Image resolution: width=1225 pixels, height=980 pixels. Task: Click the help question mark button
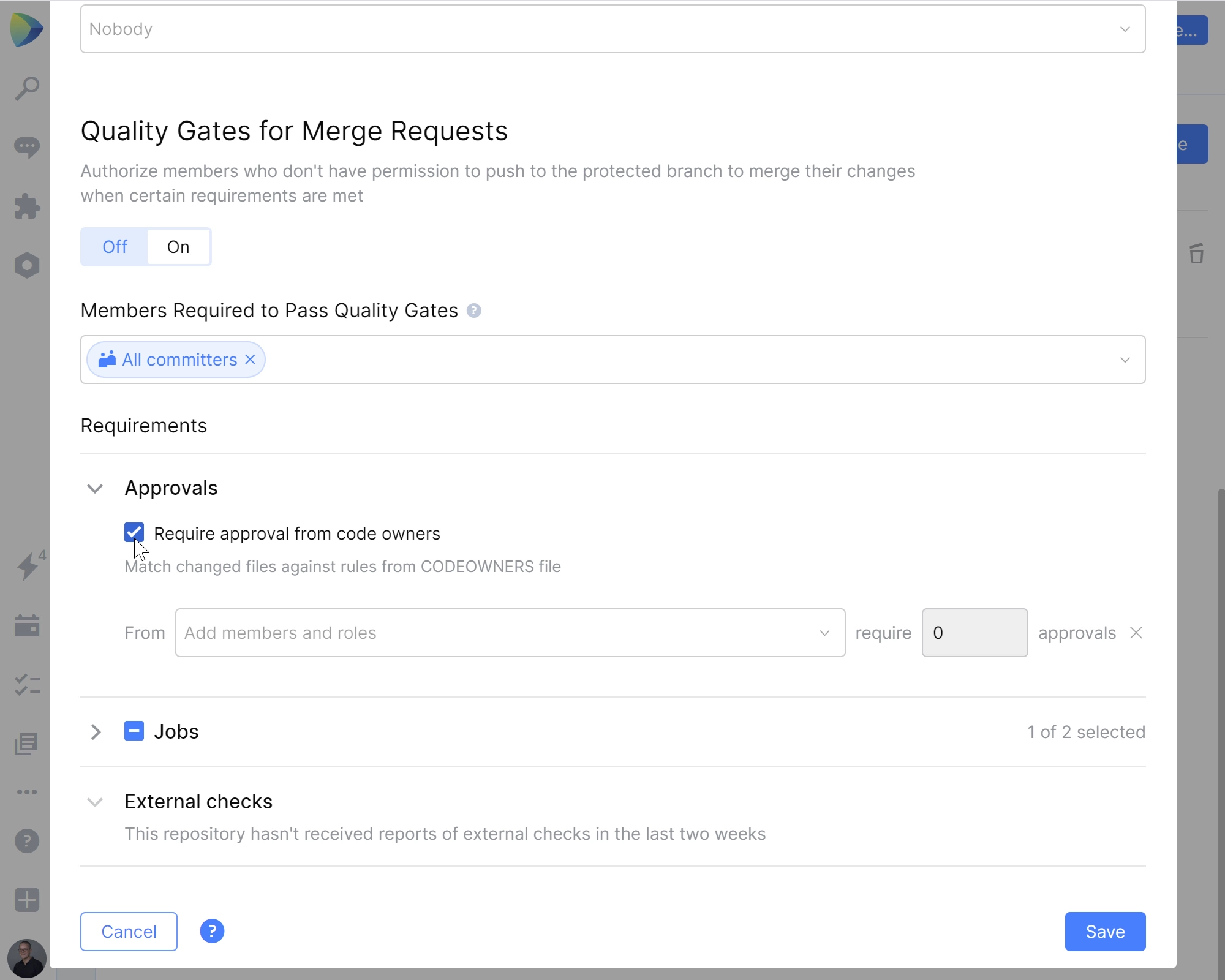point(211,931)
